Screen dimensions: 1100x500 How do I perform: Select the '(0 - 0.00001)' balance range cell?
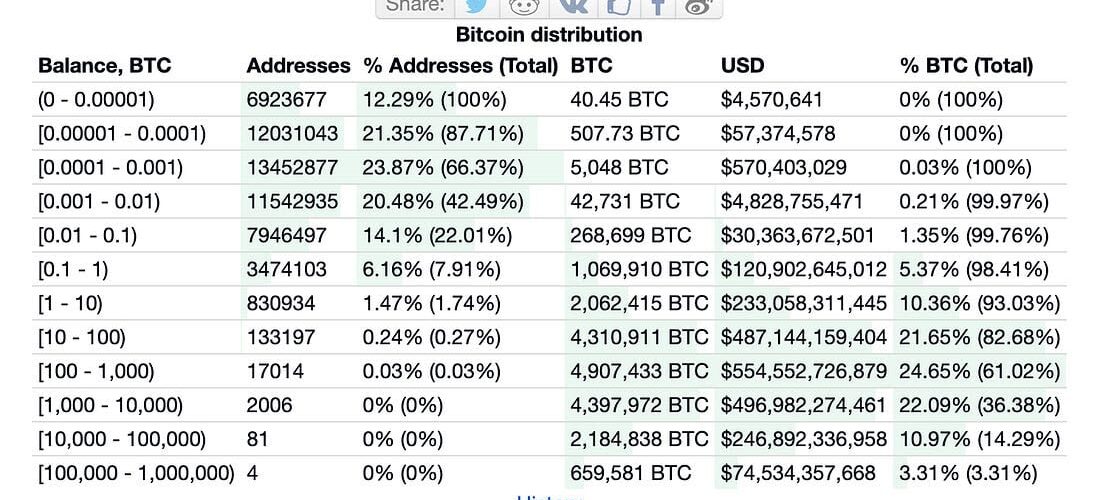click(96, 100)
